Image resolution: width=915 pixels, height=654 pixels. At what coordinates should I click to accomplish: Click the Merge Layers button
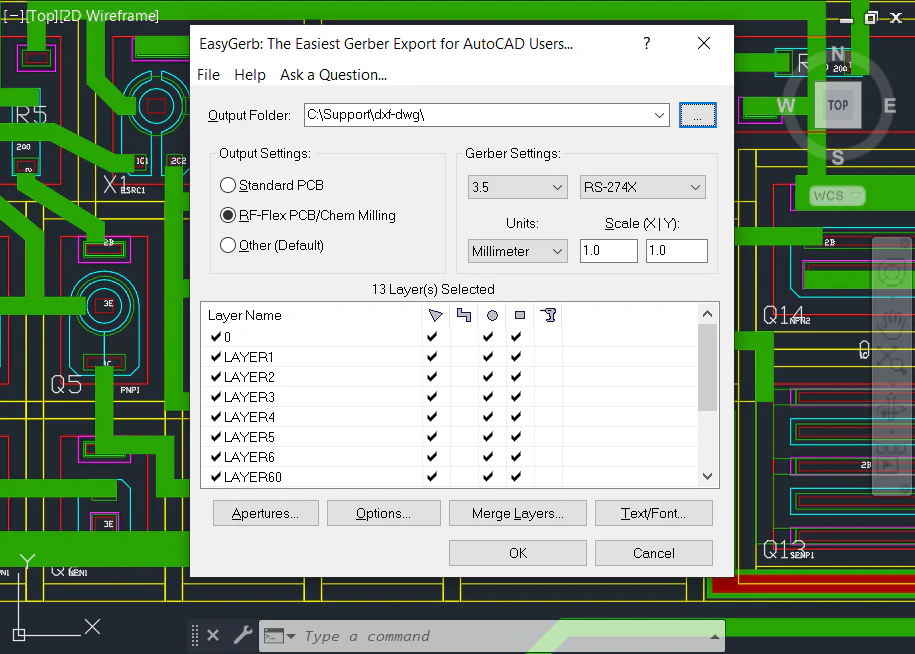(517, 513)
